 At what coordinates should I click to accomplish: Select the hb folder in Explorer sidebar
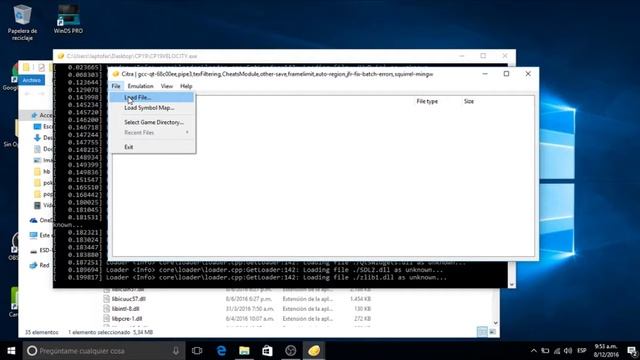point(42,171)
